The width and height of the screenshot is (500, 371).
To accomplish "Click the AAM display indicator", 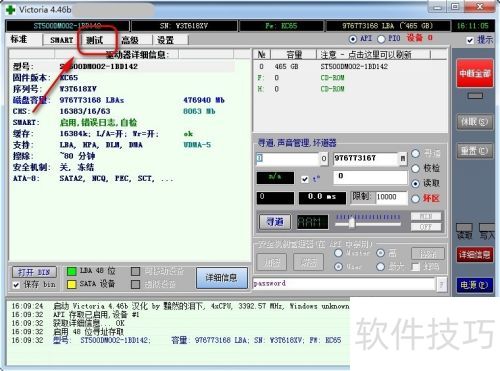I will 312,222.
